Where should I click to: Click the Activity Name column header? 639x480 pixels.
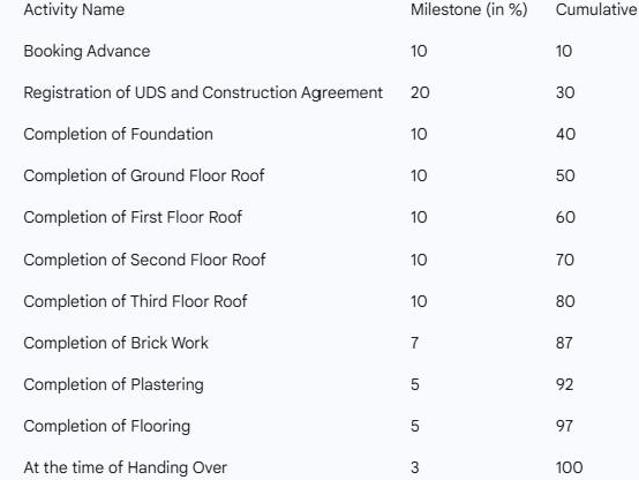74,10
